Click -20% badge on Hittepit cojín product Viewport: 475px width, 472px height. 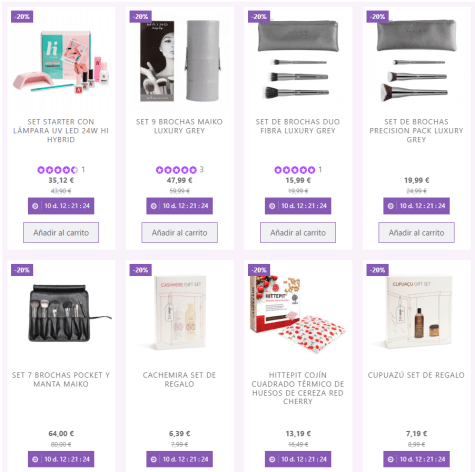(259, 270)
